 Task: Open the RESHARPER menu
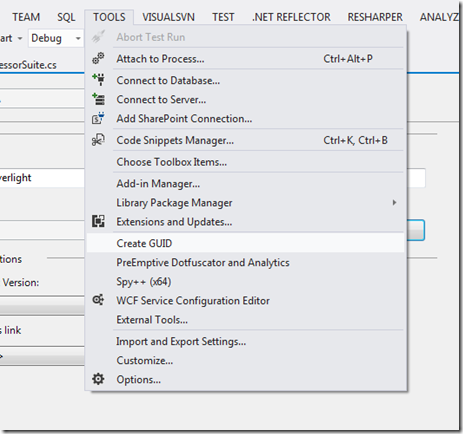coord(375,17)
